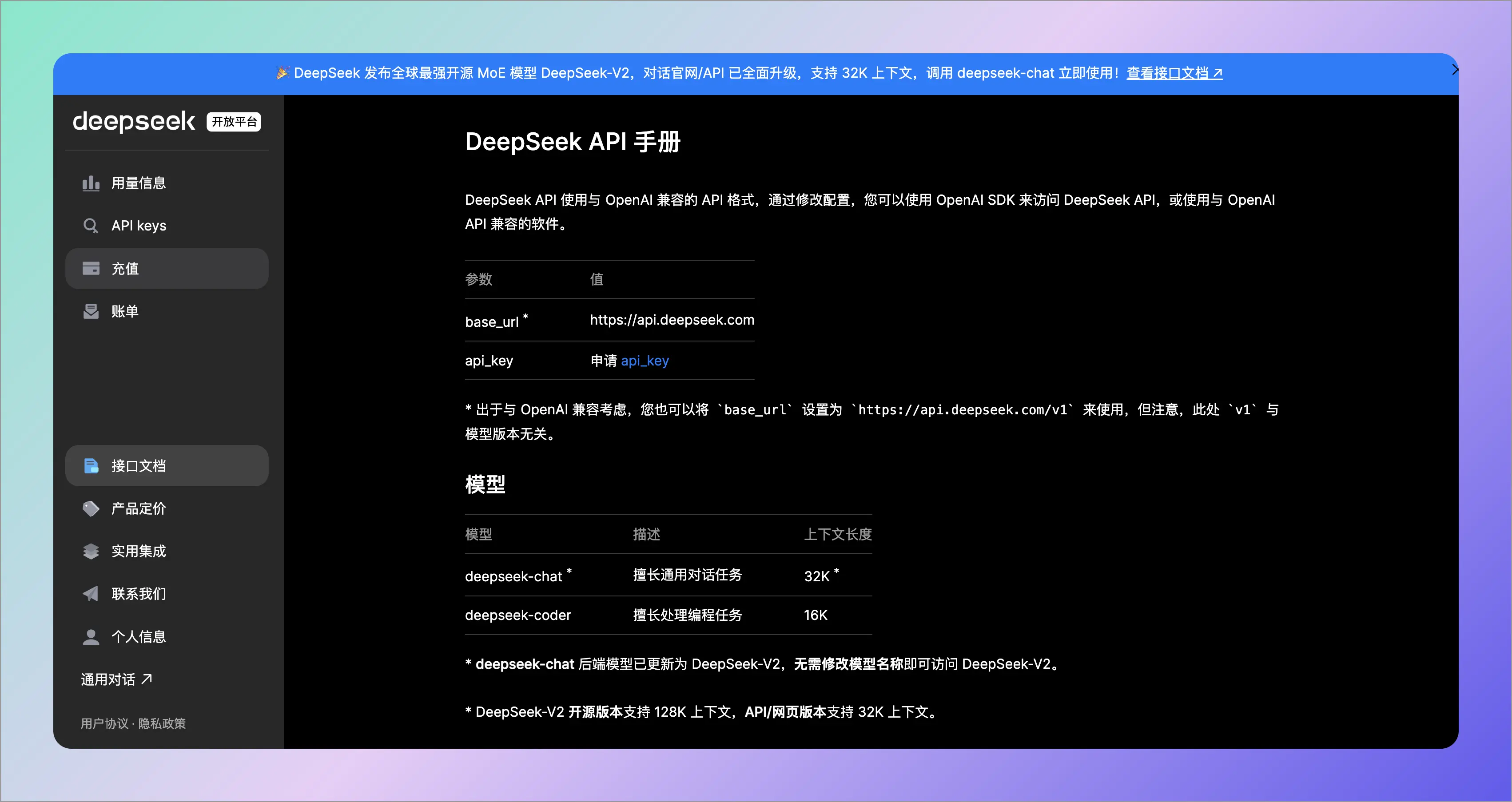Click the recharge credit card icon

tap(91, 269)
